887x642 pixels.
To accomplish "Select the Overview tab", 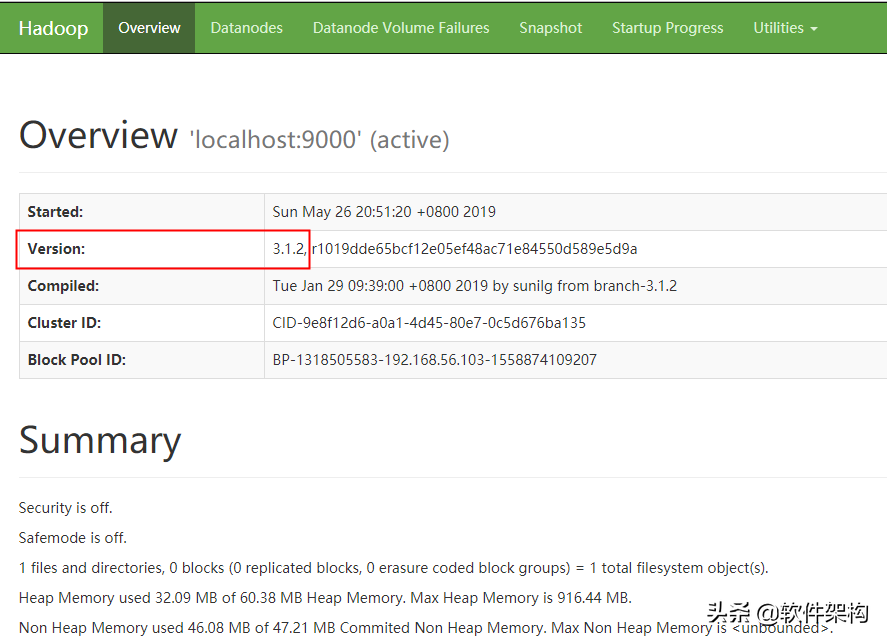I will click(x=149, y=28).
